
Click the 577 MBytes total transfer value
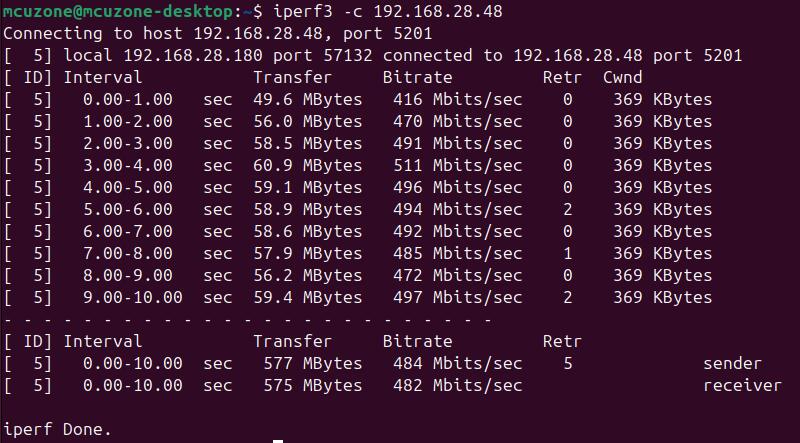313,363
